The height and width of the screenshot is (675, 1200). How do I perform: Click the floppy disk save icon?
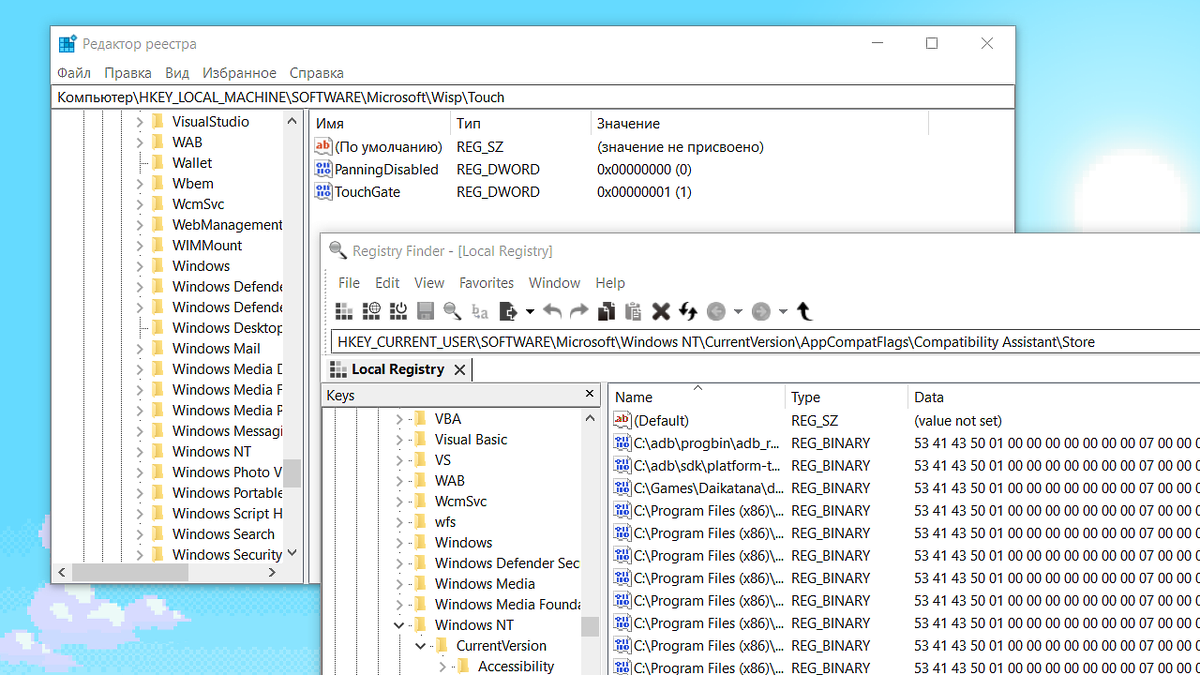click(x=425, y=312)
